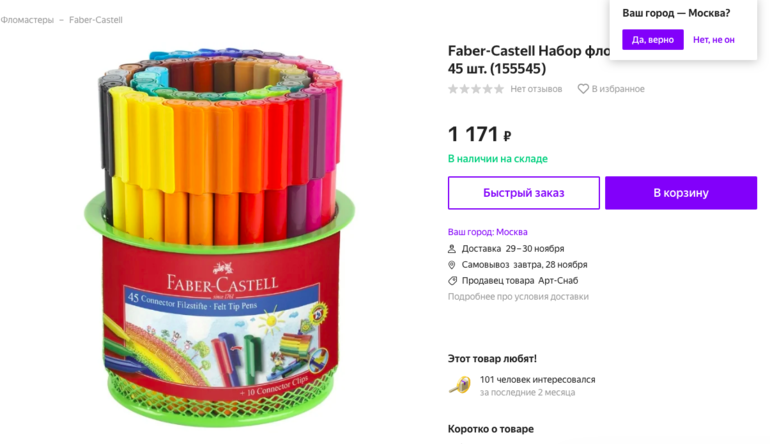Click the first rating star
This screenshot has width=770, height=444.
click(453, 89)
